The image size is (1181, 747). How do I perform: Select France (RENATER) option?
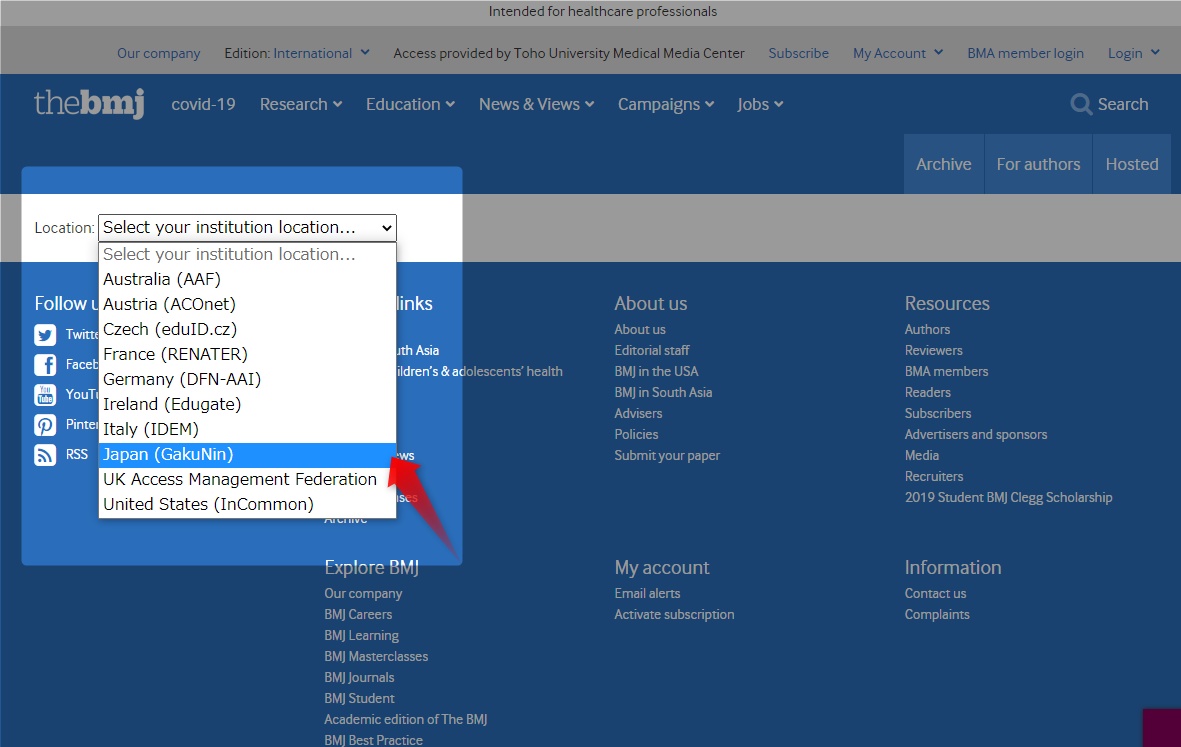coord(247,354)
